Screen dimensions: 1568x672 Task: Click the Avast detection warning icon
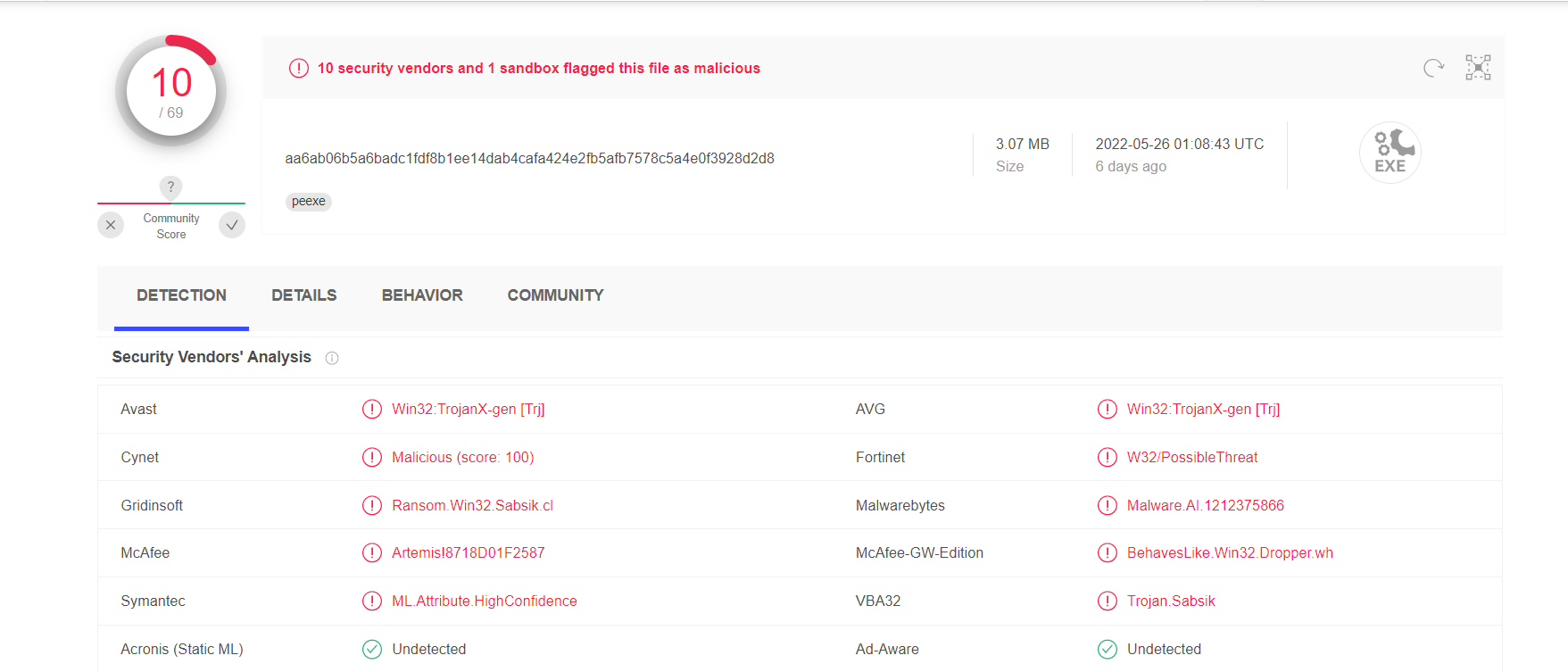tap(372, 409)
